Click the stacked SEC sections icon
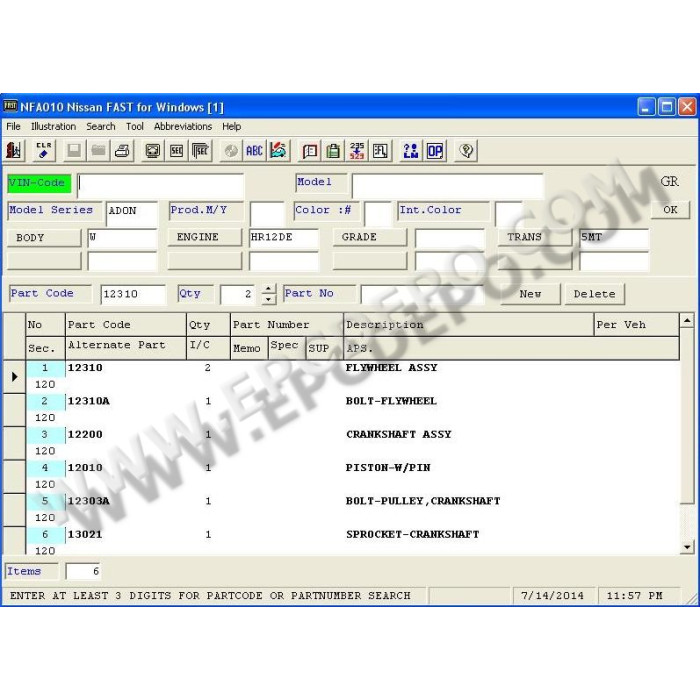The height and width of the screenshot is (700, 700). tap(201, 151)
